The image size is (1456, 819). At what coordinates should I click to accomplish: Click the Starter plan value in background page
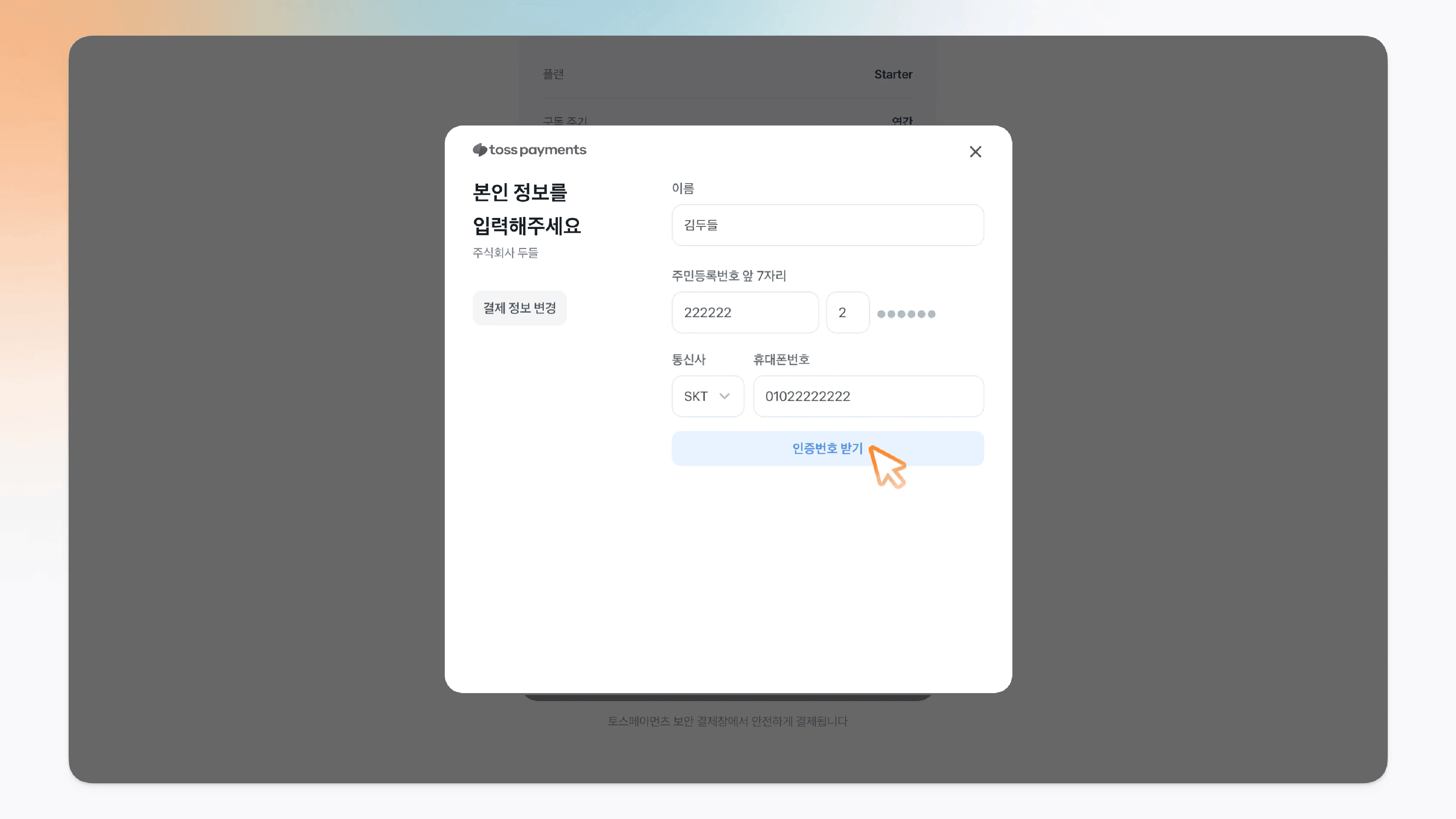coord(893,74)
